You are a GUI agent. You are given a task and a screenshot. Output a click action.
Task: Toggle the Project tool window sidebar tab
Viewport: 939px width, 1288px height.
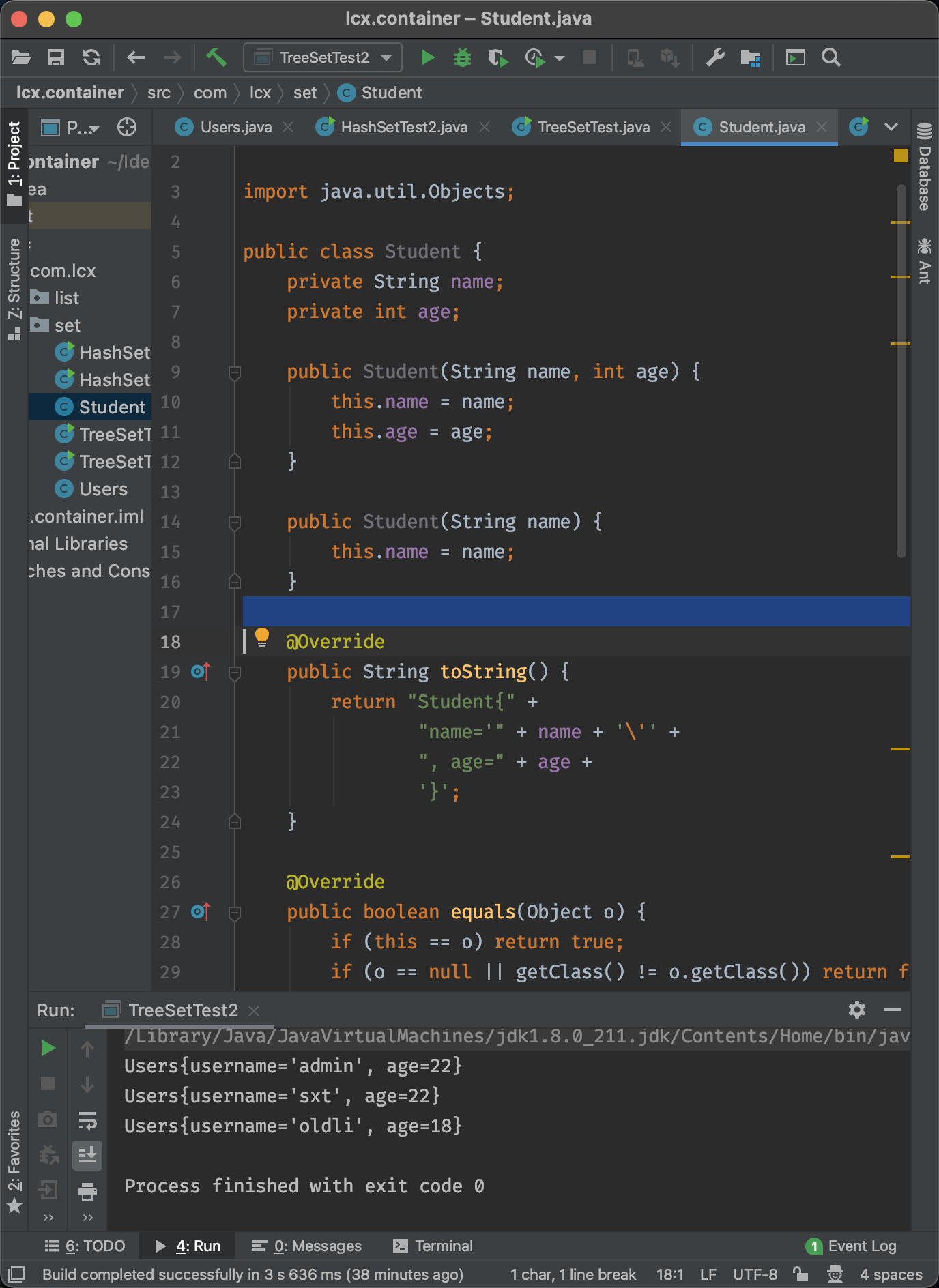14,164
